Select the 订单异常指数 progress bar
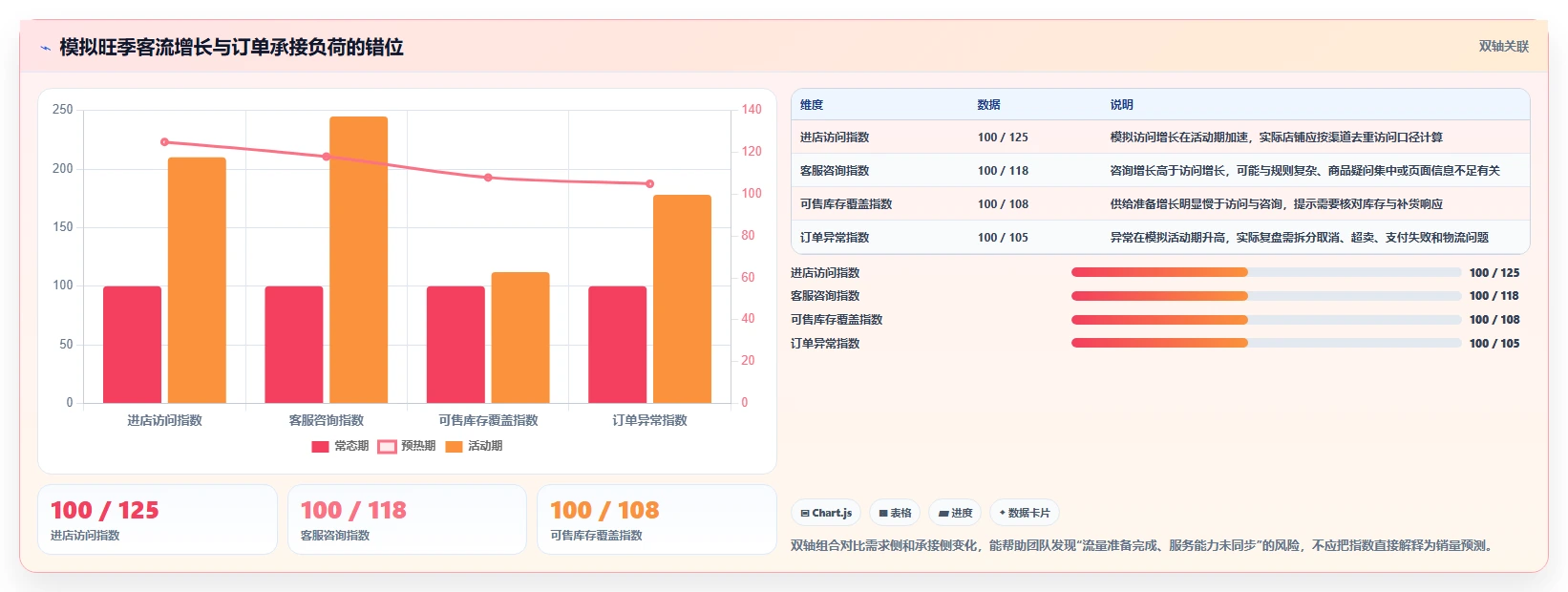The width and height of the screenshot is (1568, 592). (x=1266, y=343)
